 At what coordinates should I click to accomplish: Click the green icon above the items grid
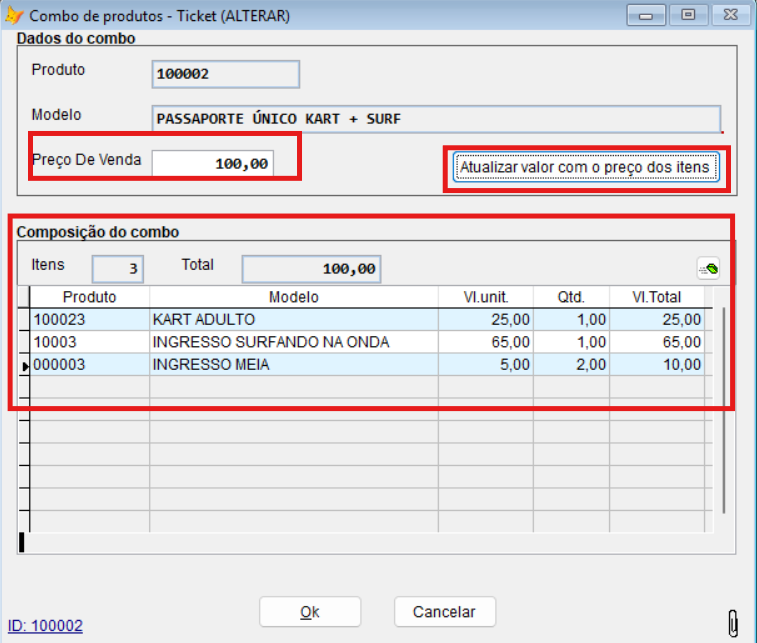[x=708, y=267]
